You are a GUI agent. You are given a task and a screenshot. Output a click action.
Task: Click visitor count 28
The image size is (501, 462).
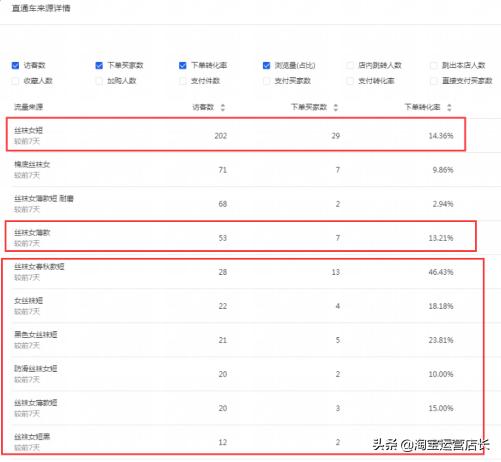(x=223, y=272)
